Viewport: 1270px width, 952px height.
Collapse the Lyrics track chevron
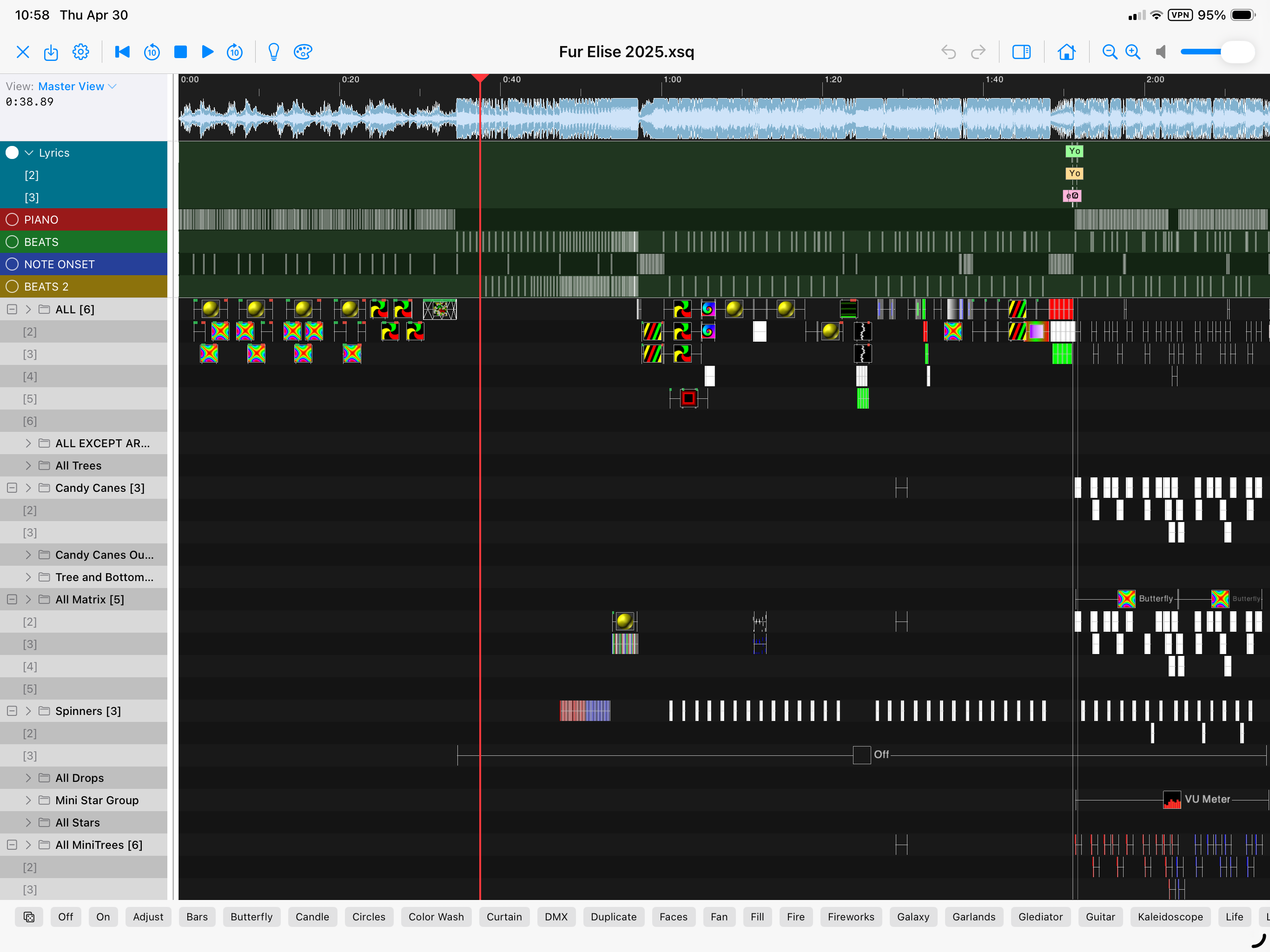[x=29, y=153]
